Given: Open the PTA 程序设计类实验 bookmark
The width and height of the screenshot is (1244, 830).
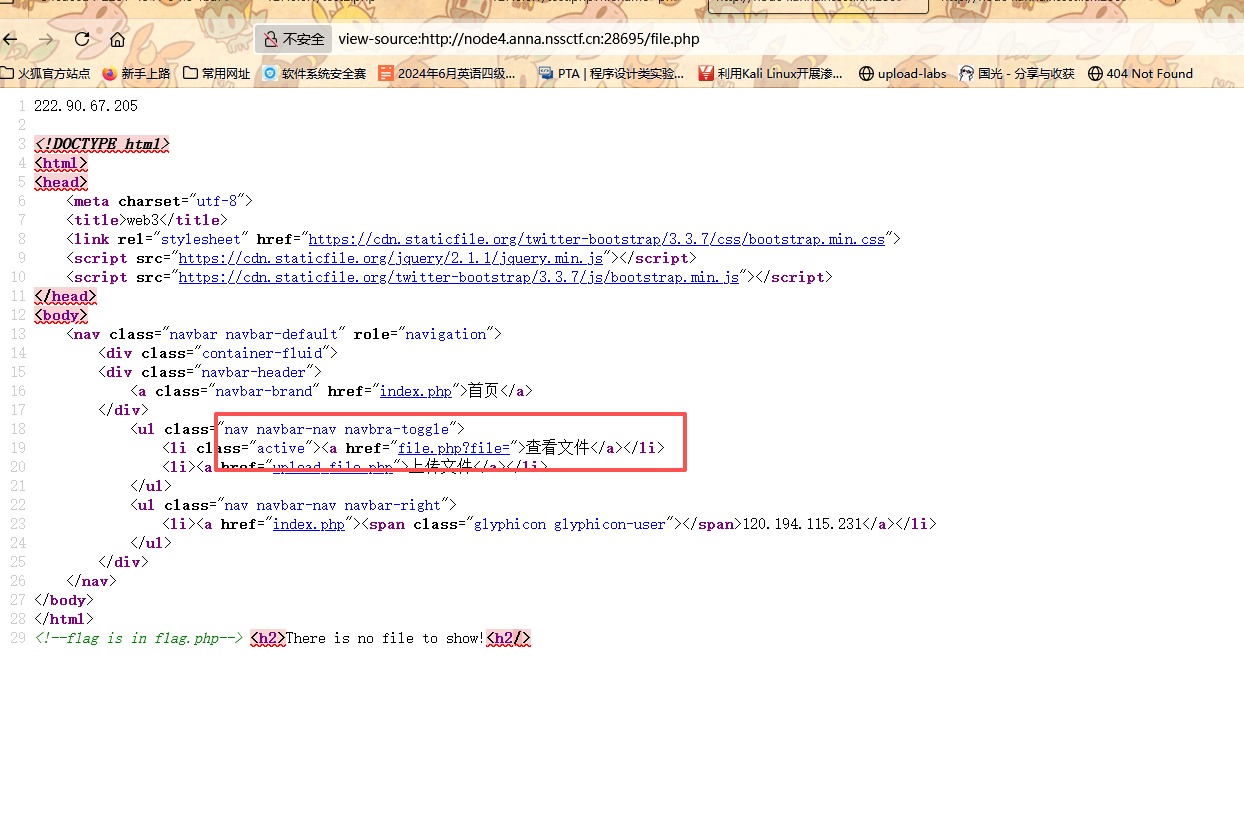Looking at the screenshot, I should pyautogui.click(x=611, y=73).
